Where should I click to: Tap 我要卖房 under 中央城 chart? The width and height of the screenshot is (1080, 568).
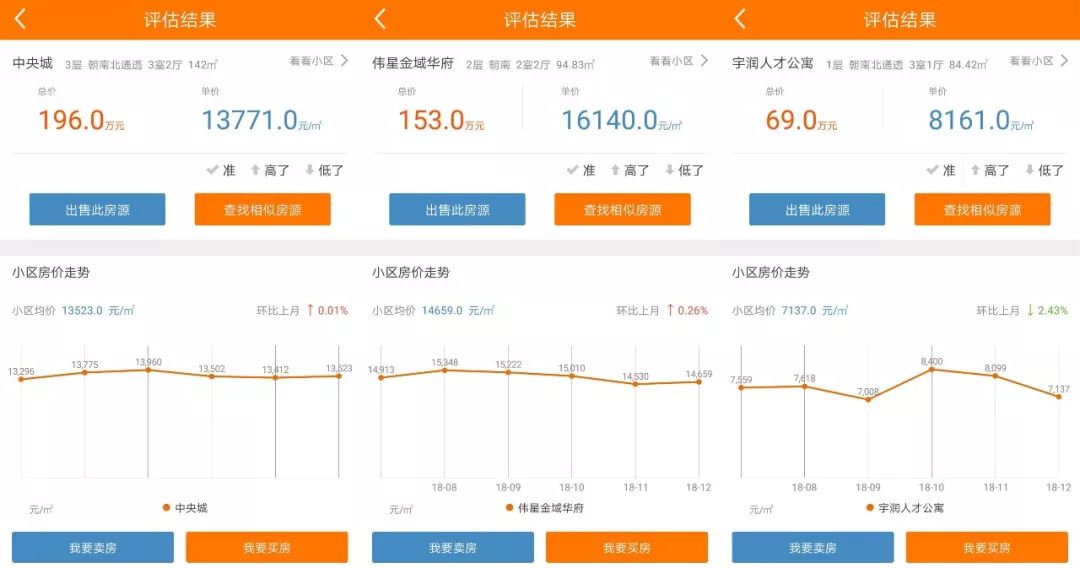tap(93, 547)
